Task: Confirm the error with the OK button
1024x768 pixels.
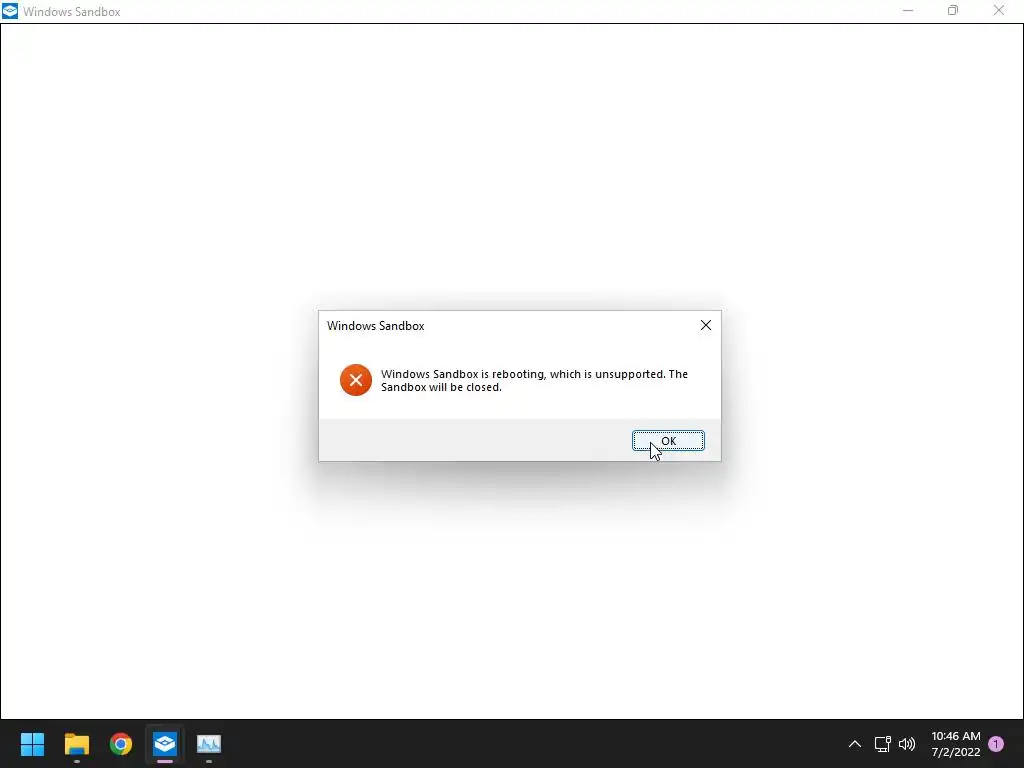Action: (x=668, y=441)
